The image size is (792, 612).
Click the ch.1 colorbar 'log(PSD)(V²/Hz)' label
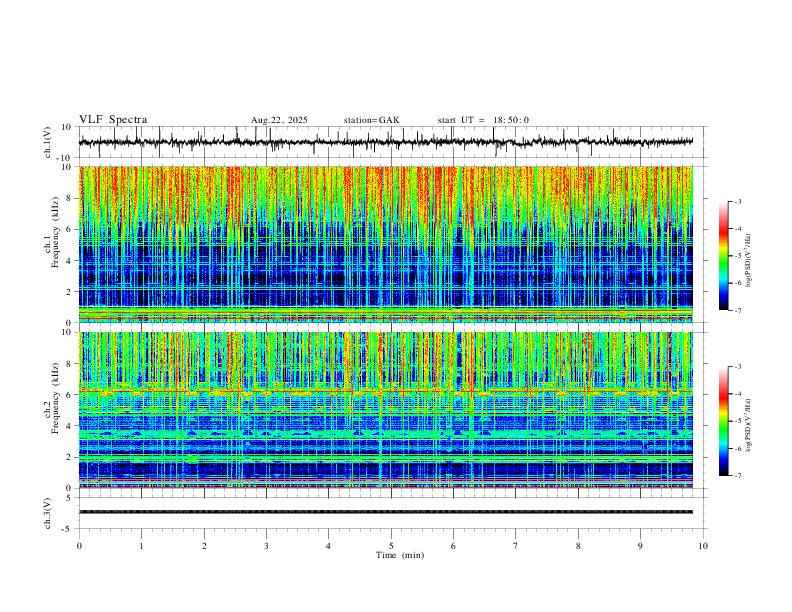point(749,260)
